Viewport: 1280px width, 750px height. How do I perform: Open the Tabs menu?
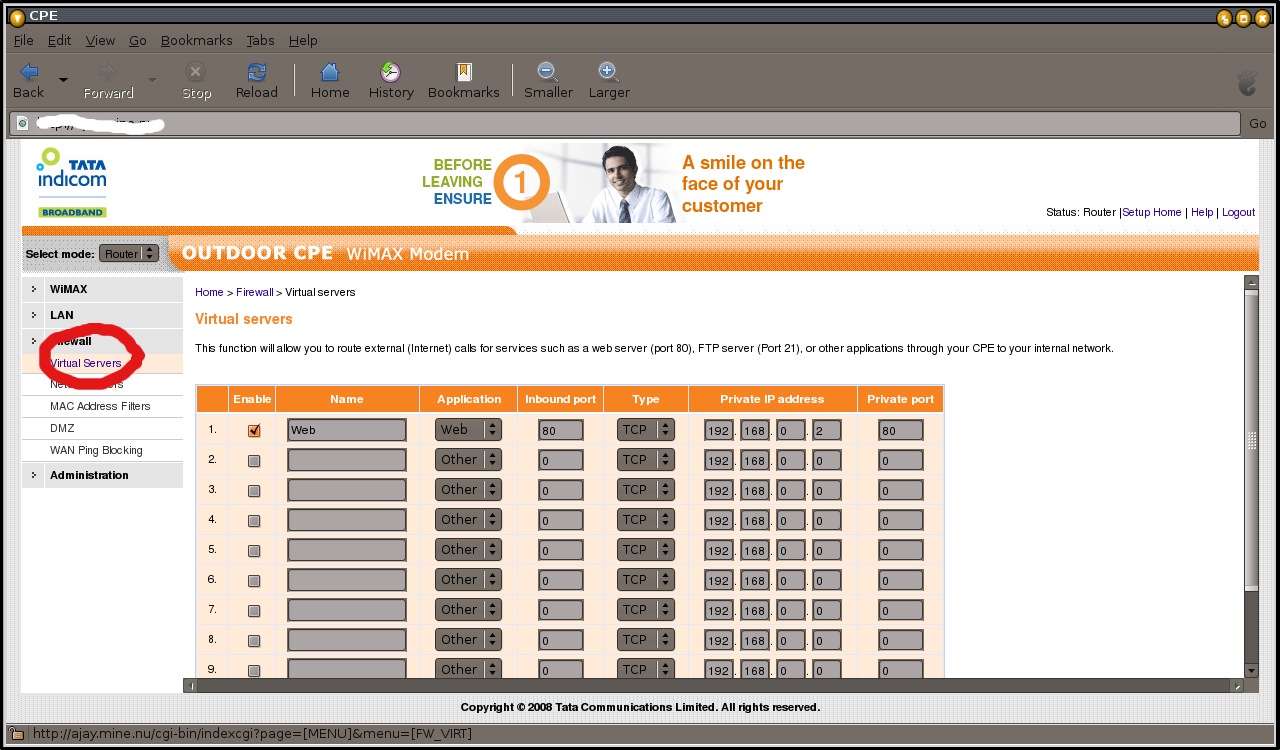pos(260,40)
